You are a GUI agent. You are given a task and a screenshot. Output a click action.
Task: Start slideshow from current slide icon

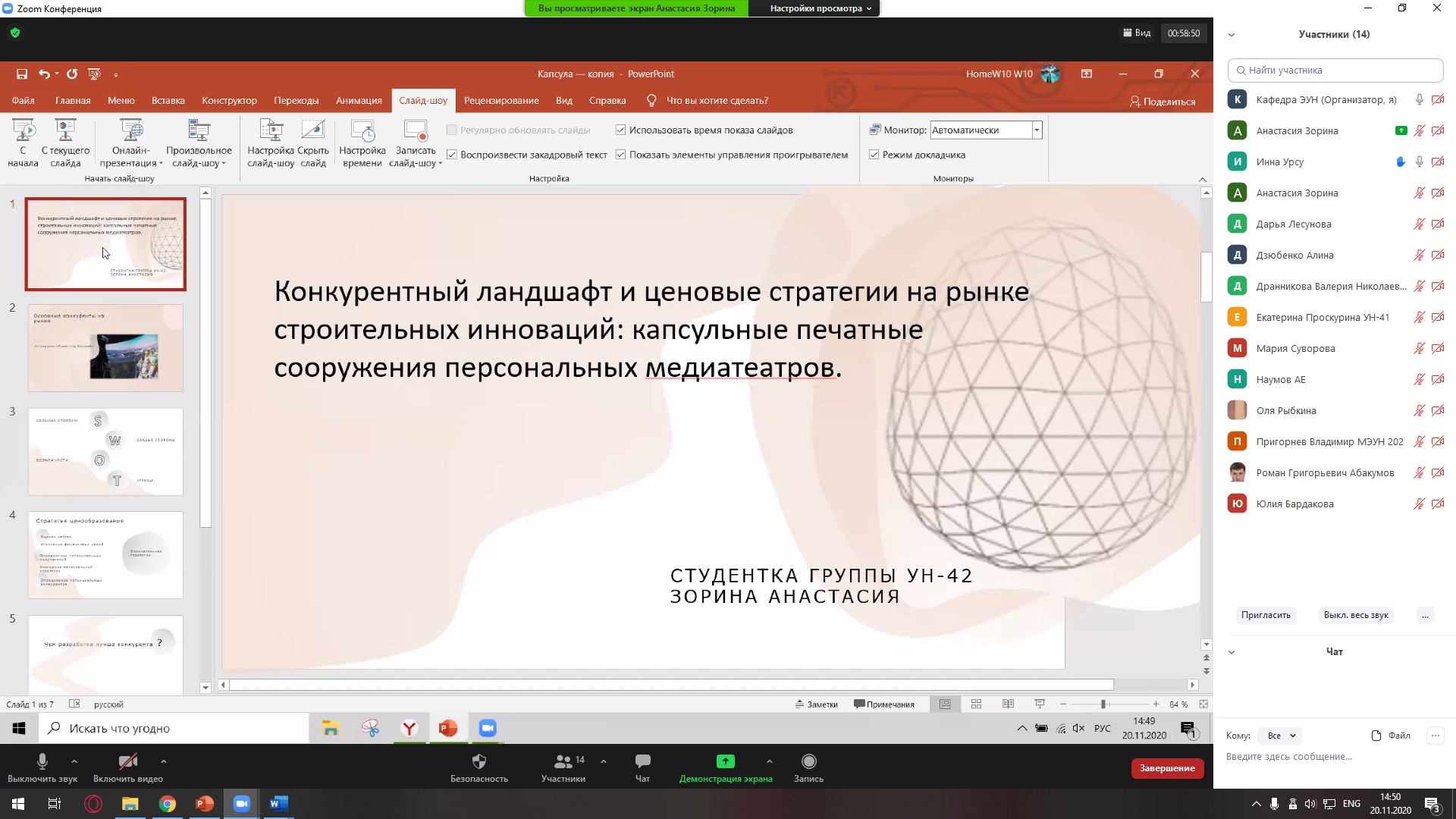pos(65,130)
